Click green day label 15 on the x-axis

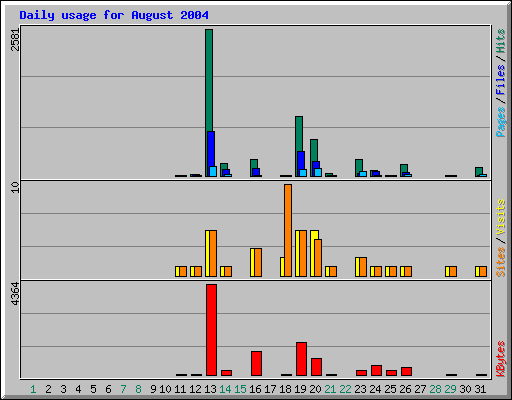(240, 389)
